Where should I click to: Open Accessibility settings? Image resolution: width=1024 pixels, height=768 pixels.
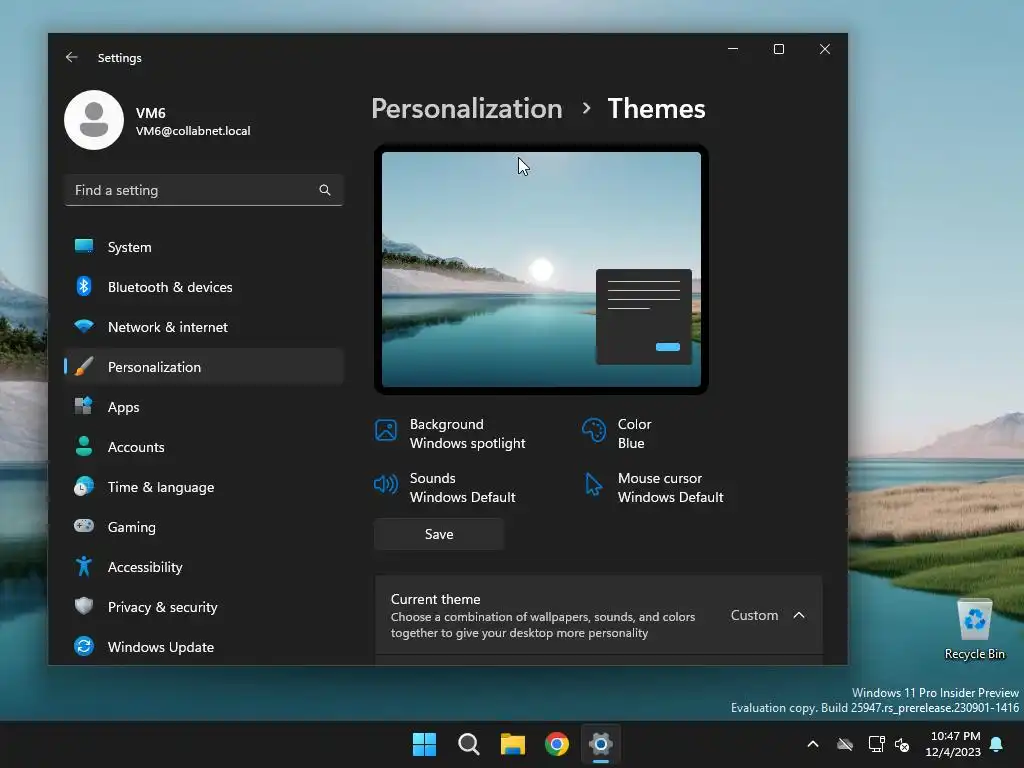204,566
